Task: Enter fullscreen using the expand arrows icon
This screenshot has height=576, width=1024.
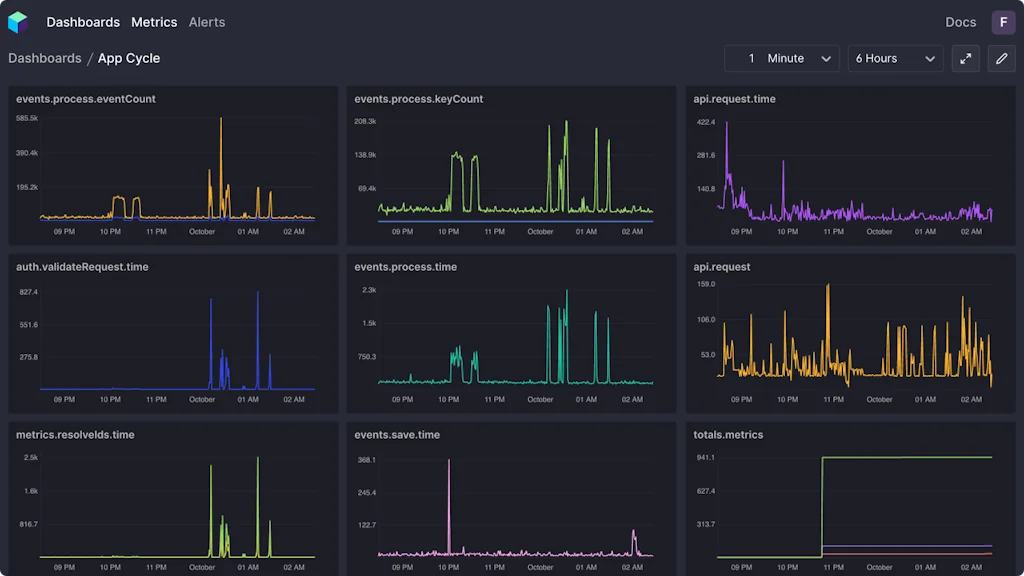Action: point(964,58)
